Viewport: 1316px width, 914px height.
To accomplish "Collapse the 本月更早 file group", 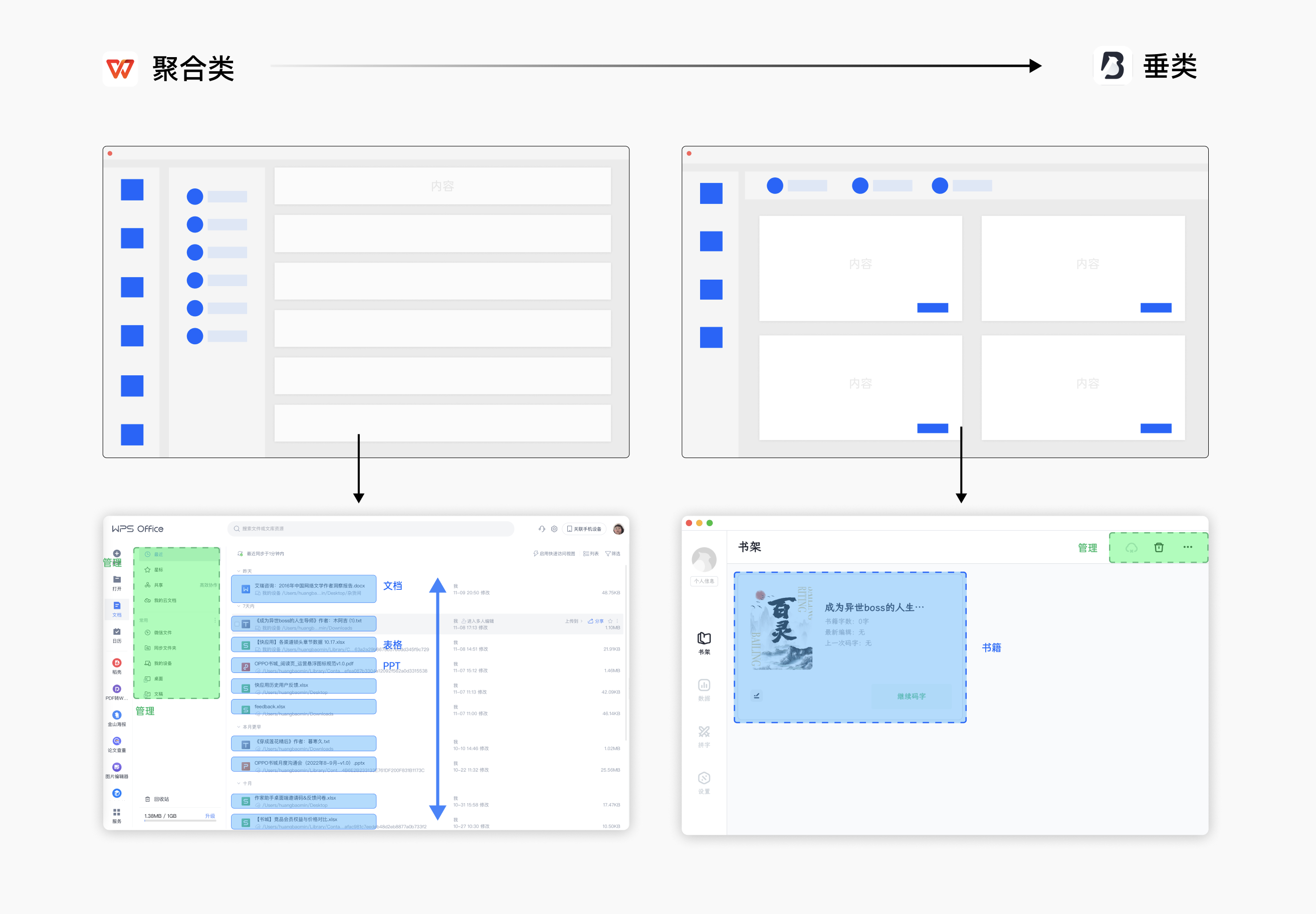I will click(x=239, y=727).
